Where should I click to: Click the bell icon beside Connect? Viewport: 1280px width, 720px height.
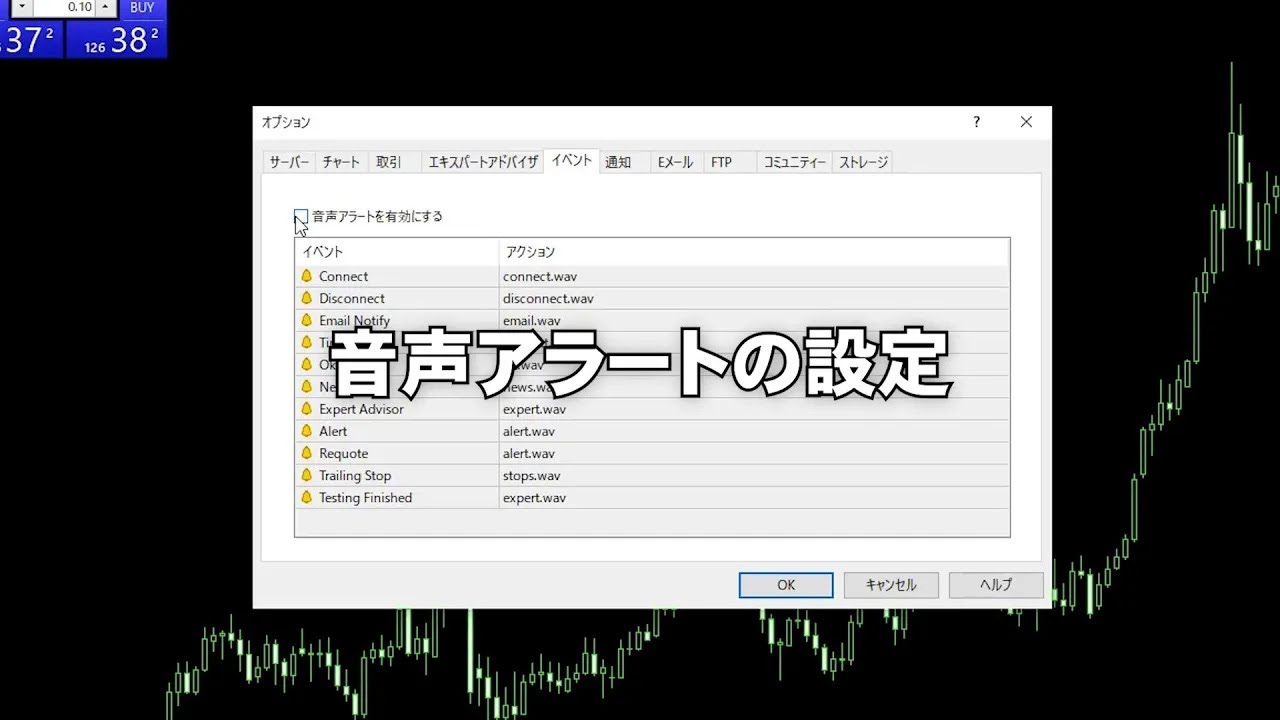307,276
